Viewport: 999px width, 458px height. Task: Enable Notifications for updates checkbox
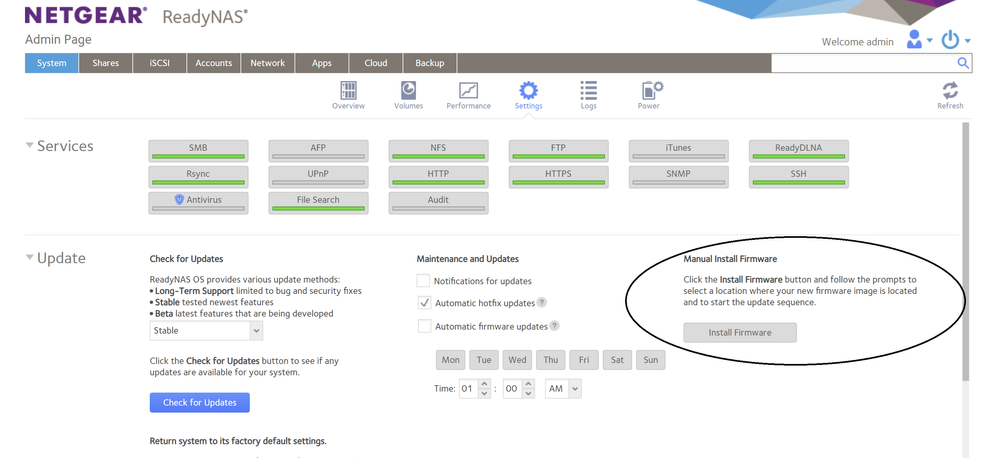(424, 280)
